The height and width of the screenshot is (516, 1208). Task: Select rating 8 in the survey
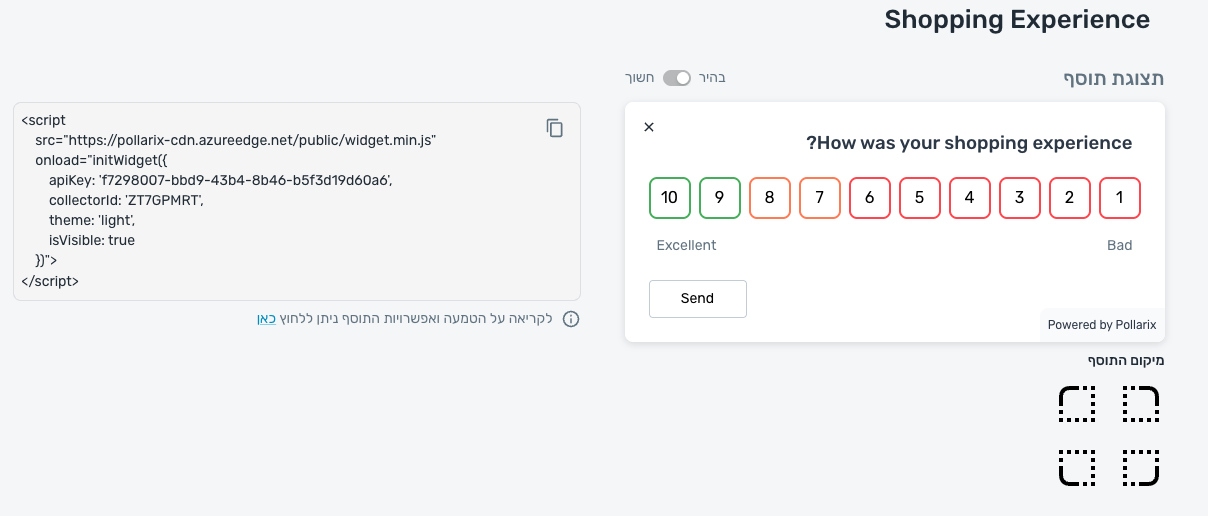pos(770,198)
